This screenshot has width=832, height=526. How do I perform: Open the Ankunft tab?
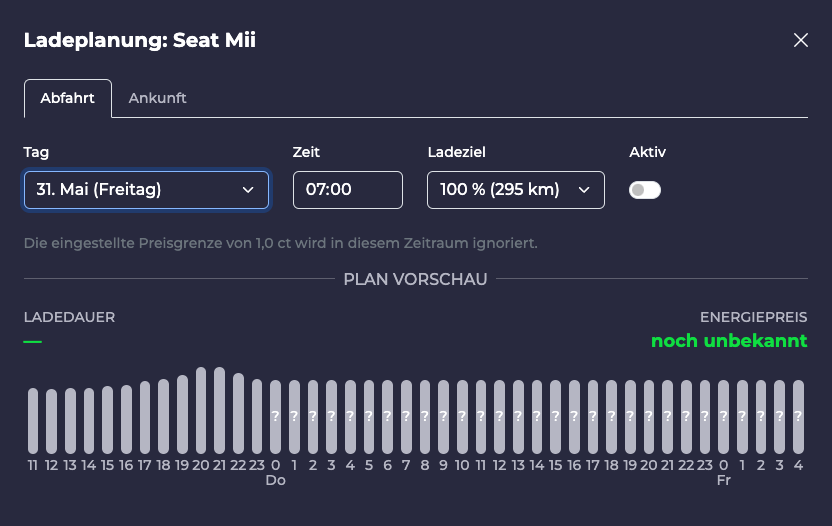[158, 98]
